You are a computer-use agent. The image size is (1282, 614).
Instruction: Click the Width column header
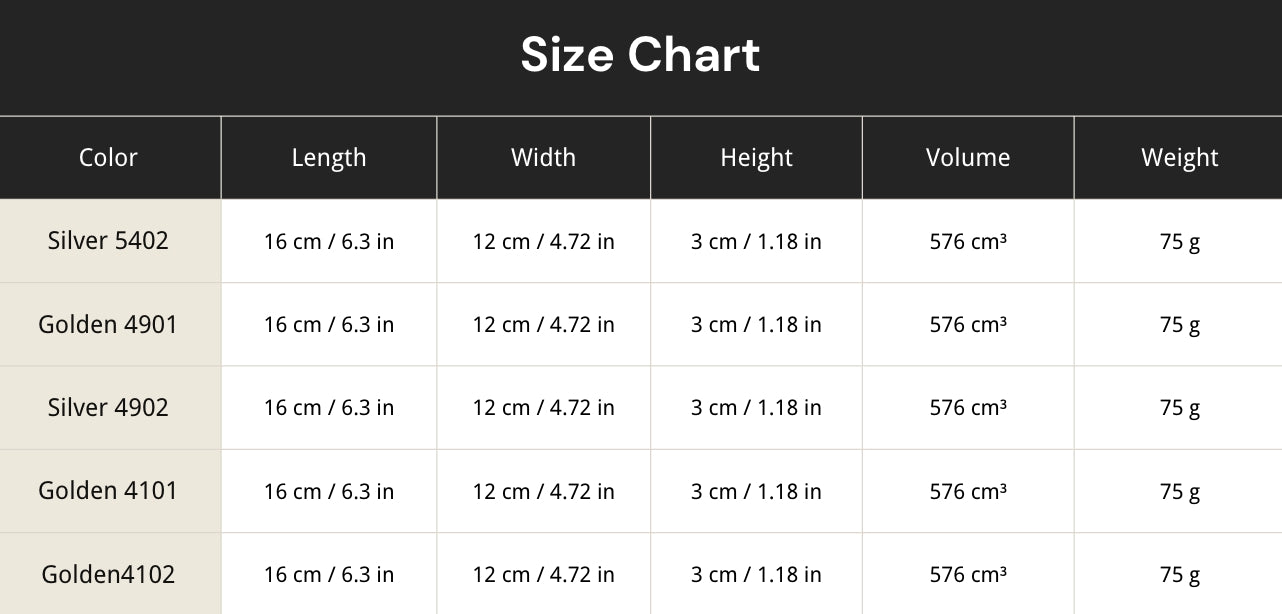tap(543, 157)
